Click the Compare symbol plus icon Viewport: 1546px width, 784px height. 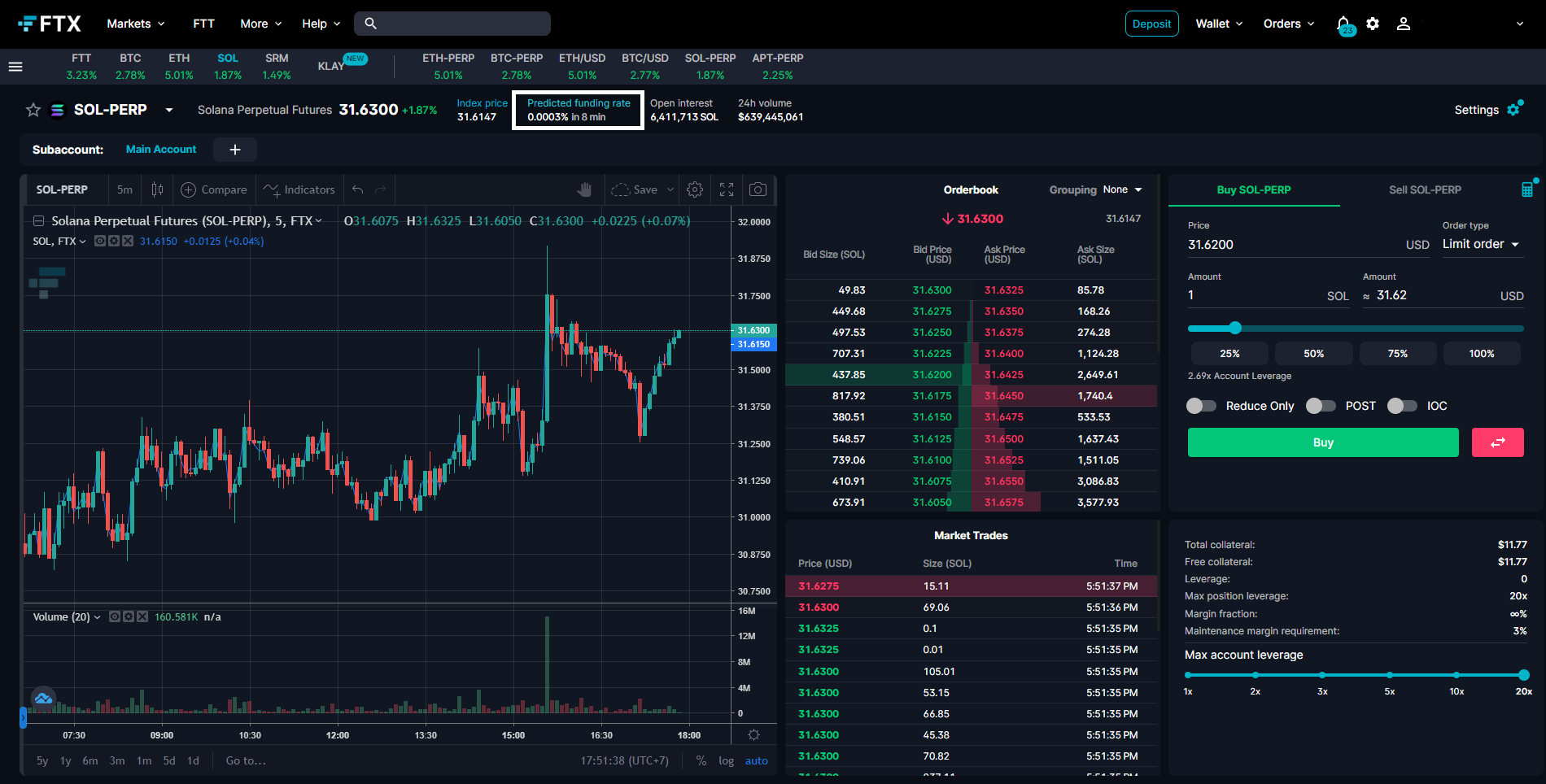pos(188,189)
